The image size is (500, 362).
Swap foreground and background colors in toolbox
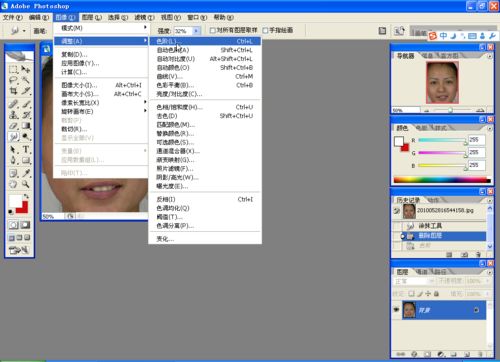pos(26,197)
